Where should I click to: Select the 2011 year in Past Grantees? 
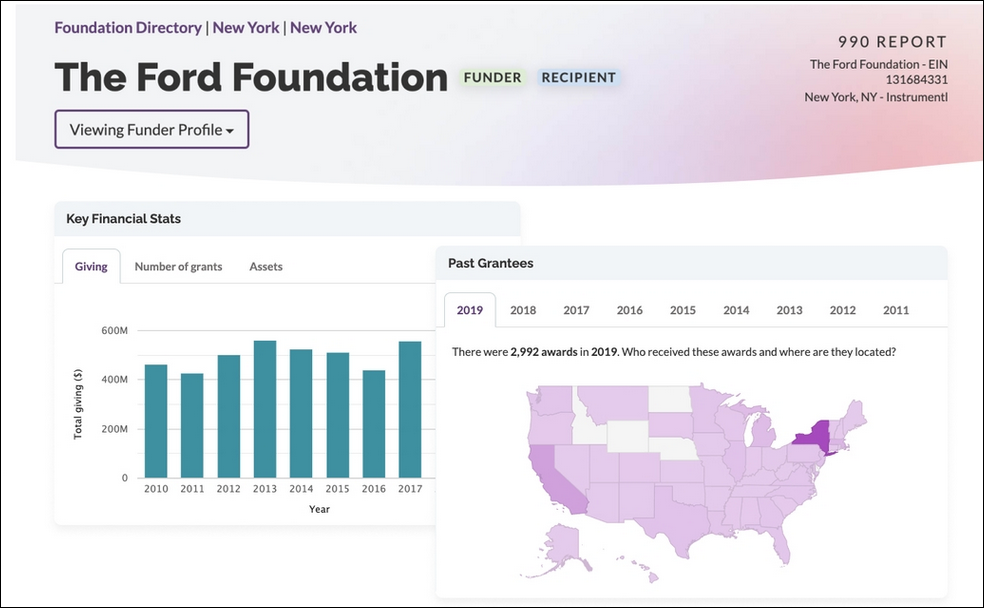tap(896, 310)
